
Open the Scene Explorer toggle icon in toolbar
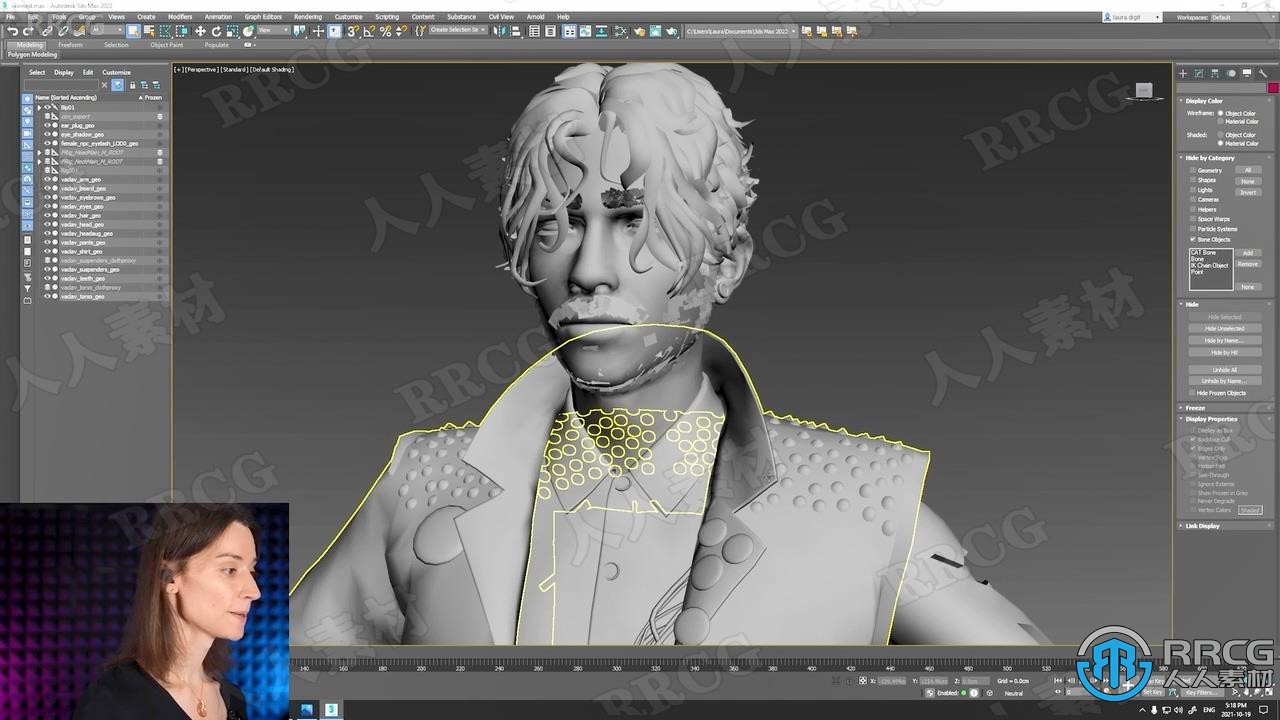pos(534,31)
